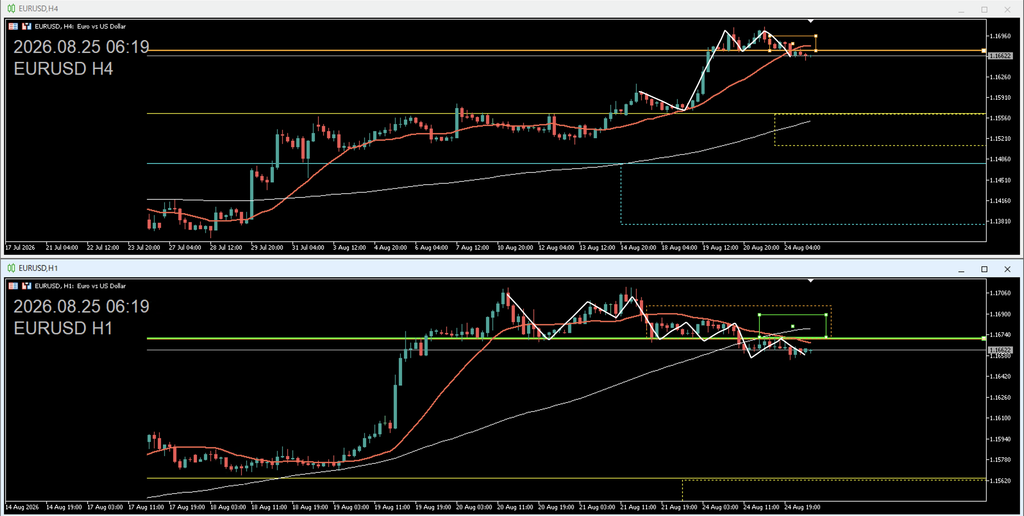The image size is (1024, 516).
Task: Click '7 Aug 12:00' on H4 time axis
Action: 473,248
